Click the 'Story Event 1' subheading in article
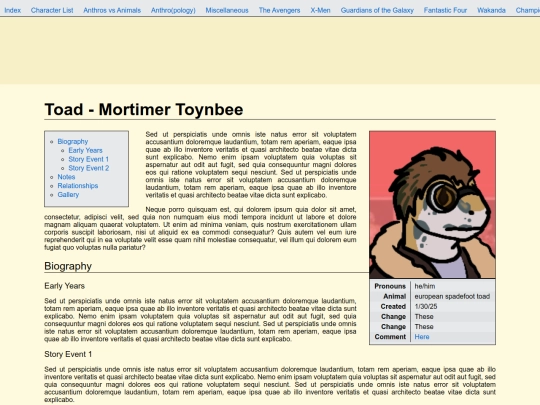540x405 pixels. click(68, 354)
